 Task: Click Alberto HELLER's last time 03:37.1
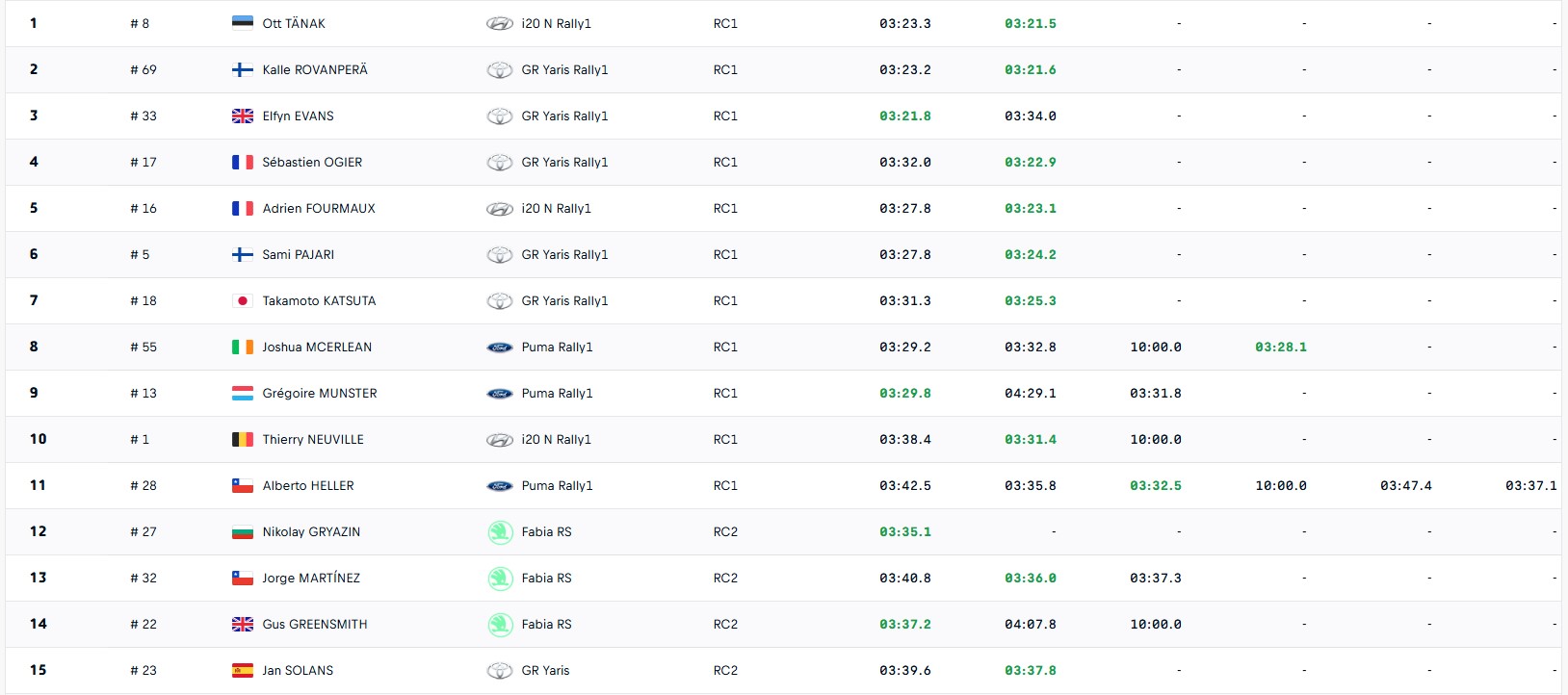[x=1531, y=485]
